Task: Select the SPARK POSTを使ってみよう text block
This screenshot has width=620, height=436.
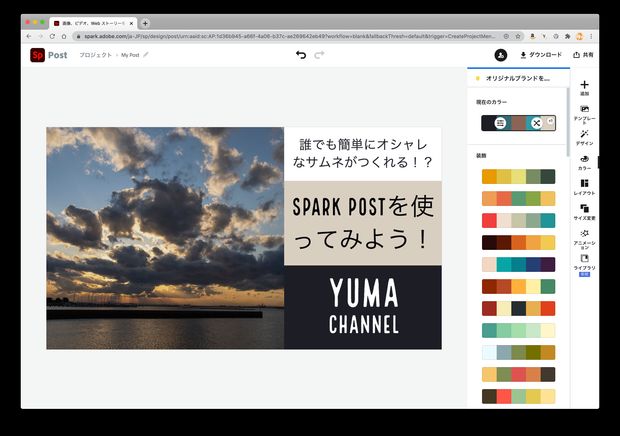Action: coord(363,223)
